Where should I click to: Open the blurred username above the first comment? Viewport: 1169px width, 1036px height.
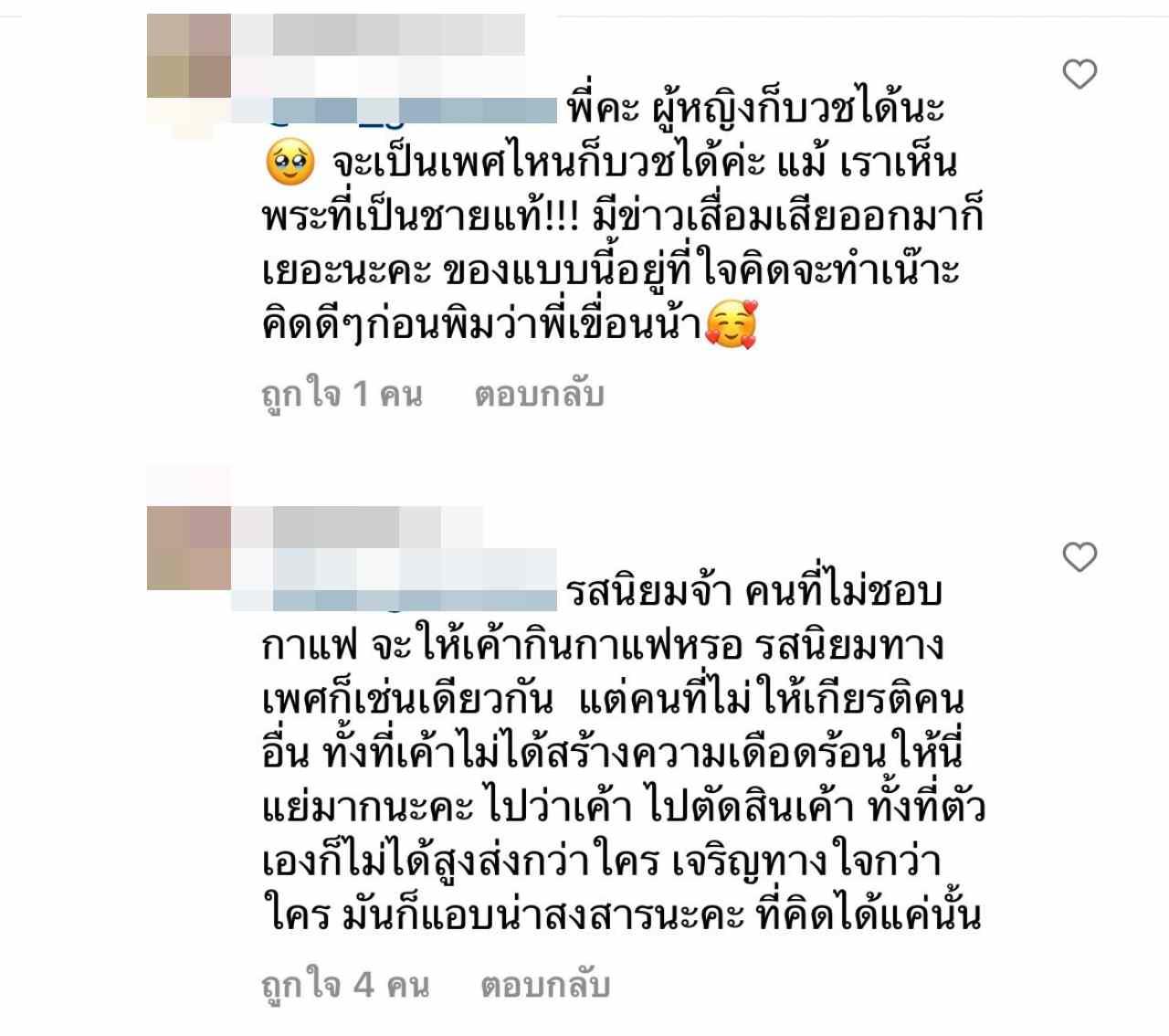click(x=378, y=35)
